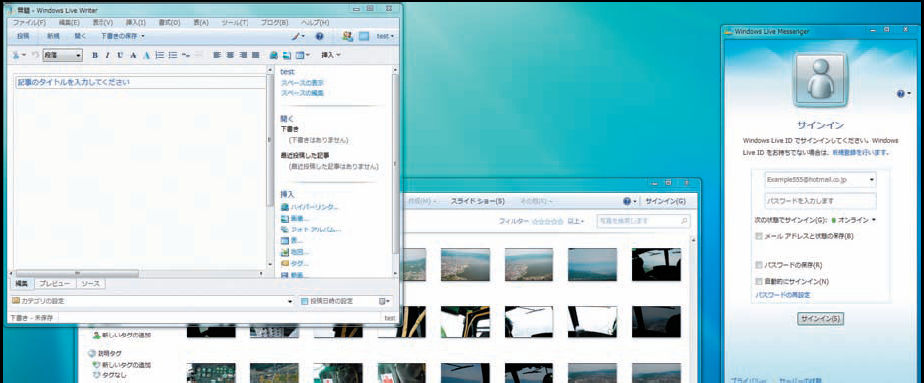Click 'サインイン(G)' in Photo Gallery toolbar
This screenshot has height=383, width=924.
pos(665,202)
